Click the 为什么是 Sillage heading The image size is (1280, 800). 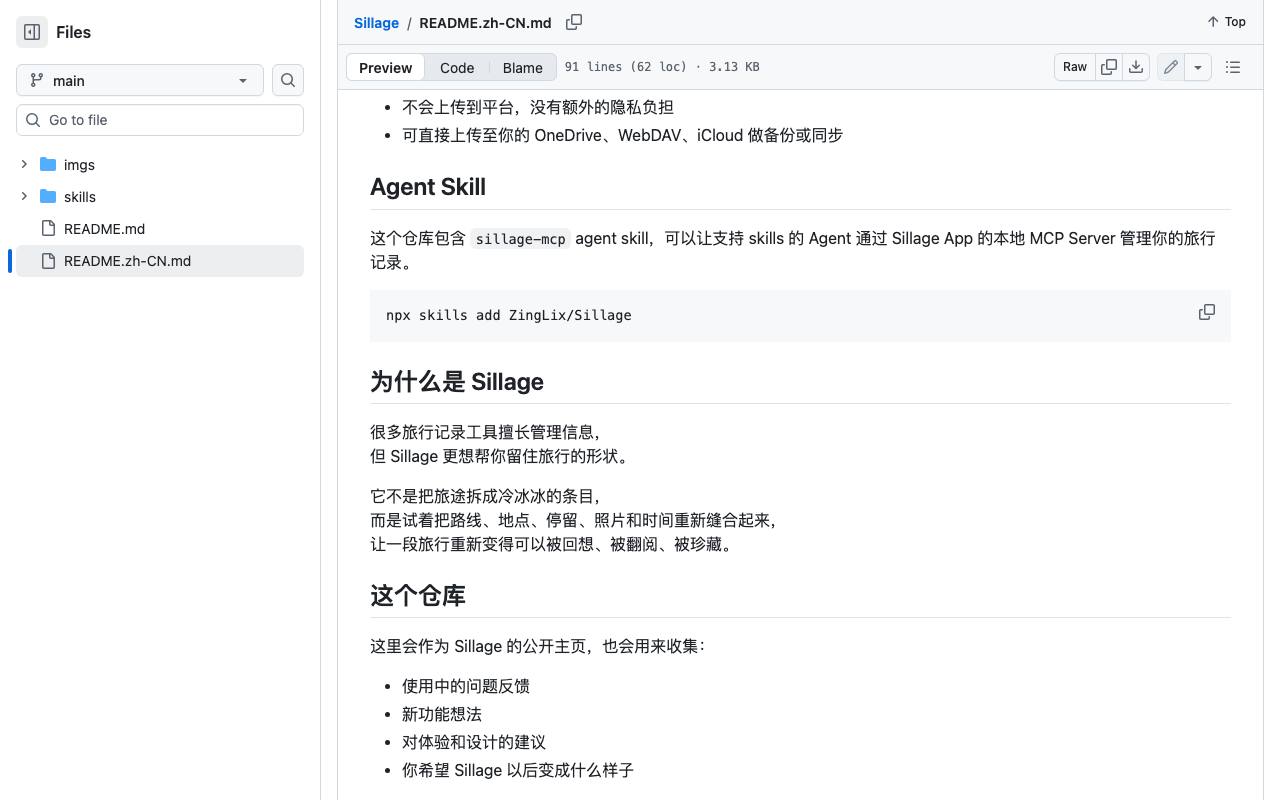pos(457,382)
